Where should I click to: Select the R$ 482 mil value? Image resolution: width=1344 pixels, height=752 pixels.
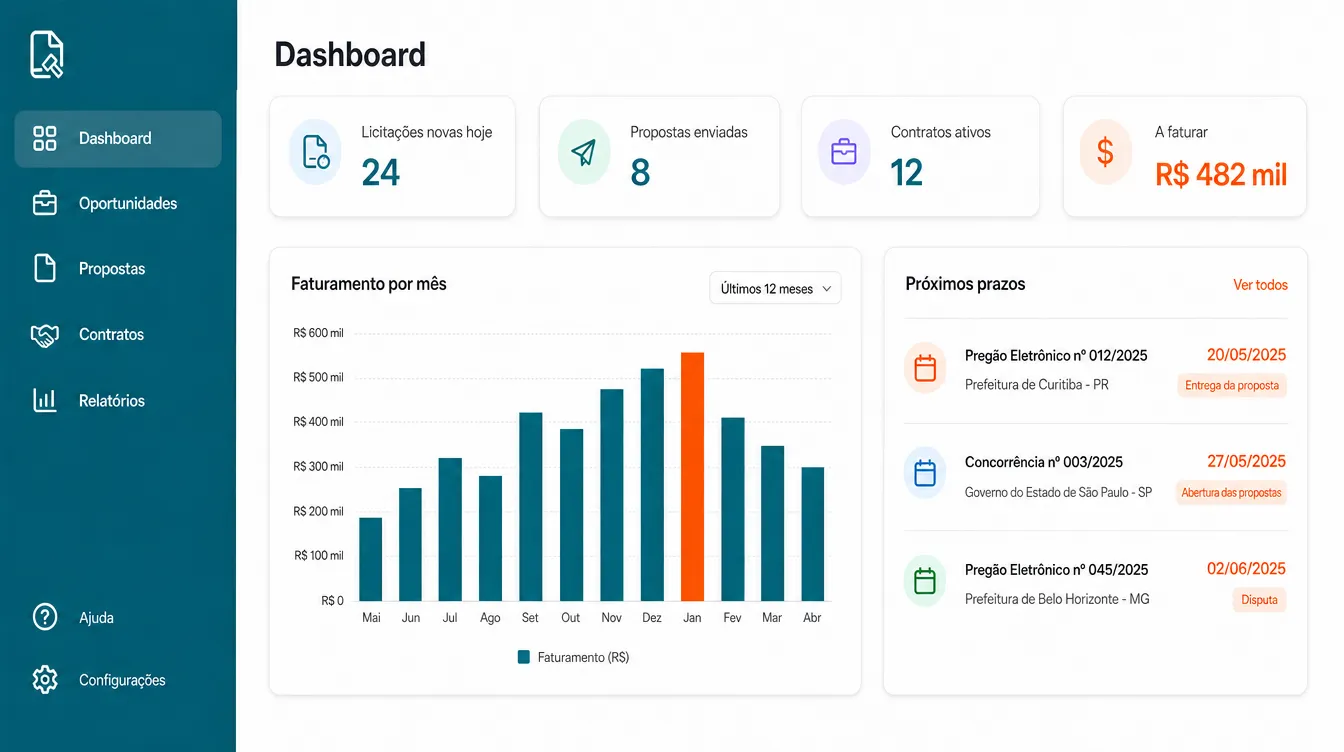click(1221, 175)
